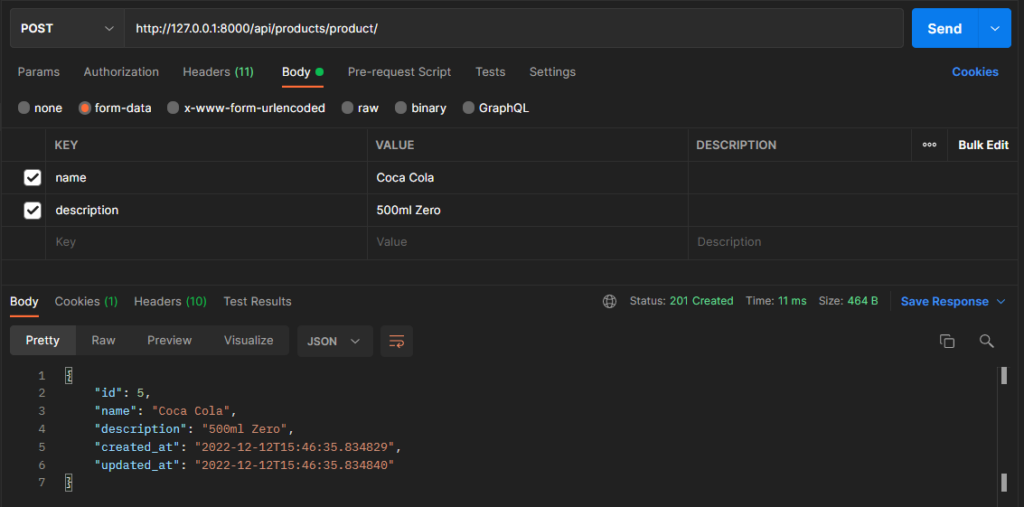Viewport: 1024px width, 507px height.
Task: Open the Test Results tab
Action: (x=257, y=301)
